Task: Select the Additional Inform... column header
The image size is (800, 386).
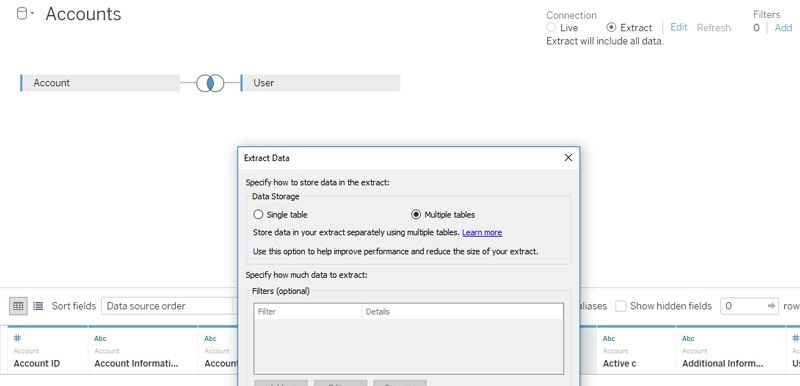Action: coord(723,364)
